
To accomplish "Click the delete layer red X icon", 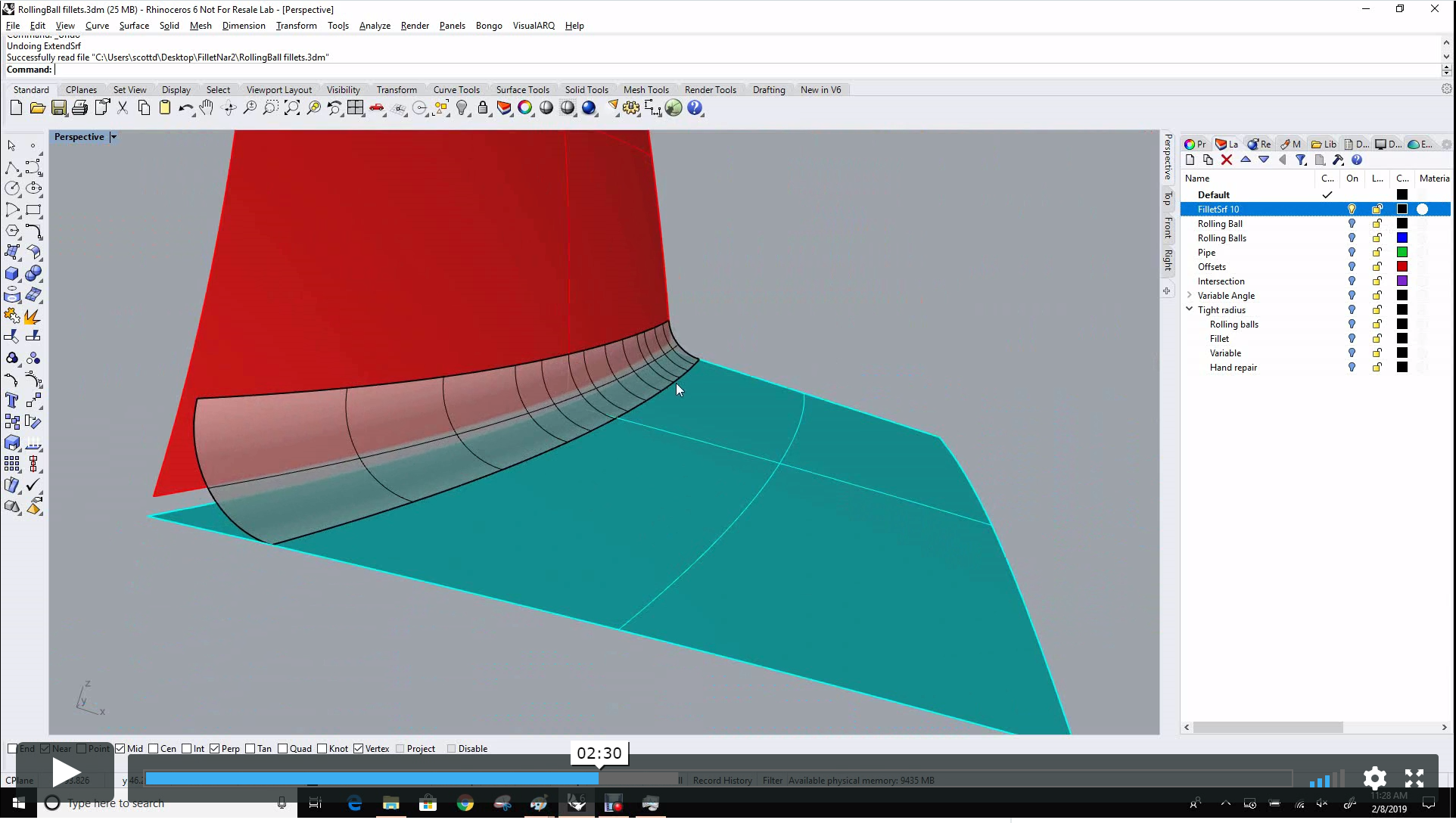I will (x=1227, y=160).
